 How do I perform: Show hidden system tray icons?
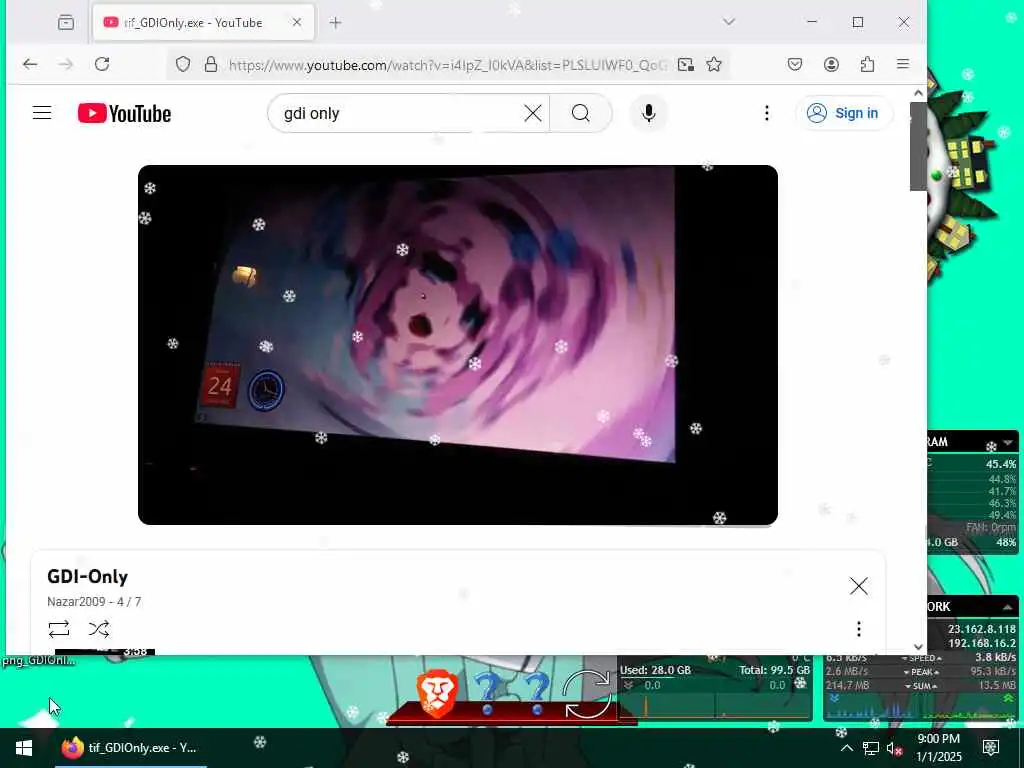846,748
